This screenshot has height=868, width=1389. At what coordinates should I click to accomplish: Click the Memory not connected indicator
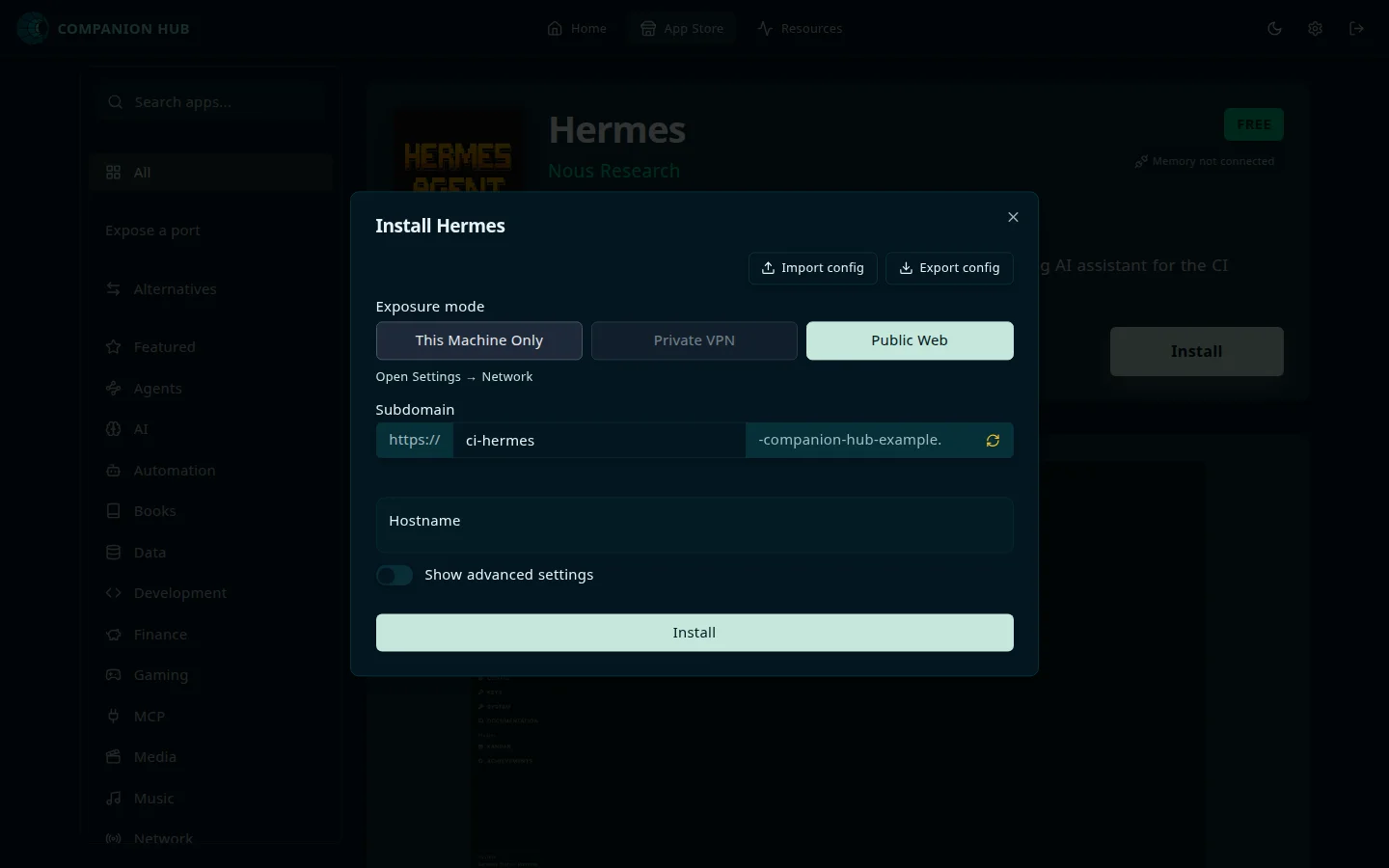click(x=1205, y=162)
